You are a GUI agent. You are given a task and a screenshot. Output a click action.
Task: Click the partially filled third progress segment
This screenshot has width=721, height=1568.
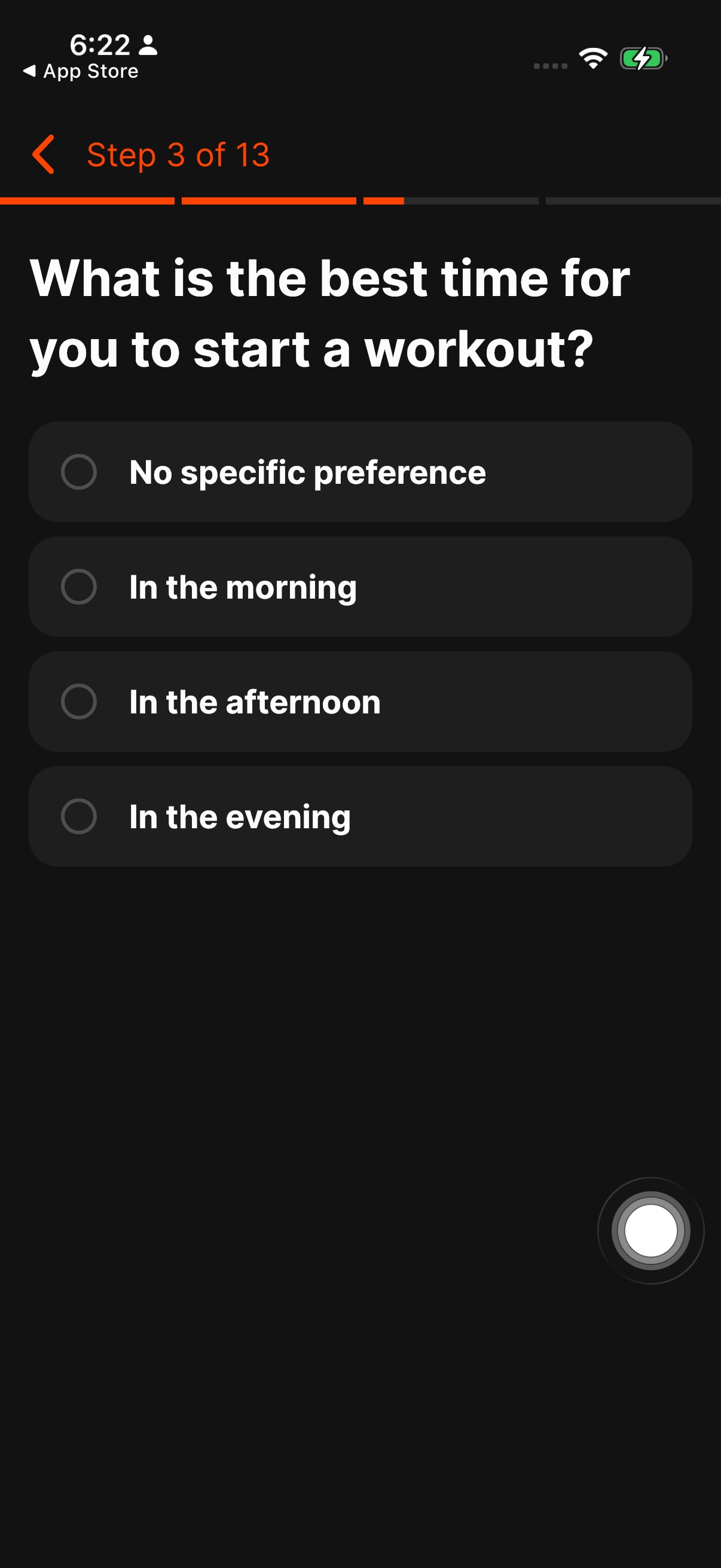tap(451, 201)
